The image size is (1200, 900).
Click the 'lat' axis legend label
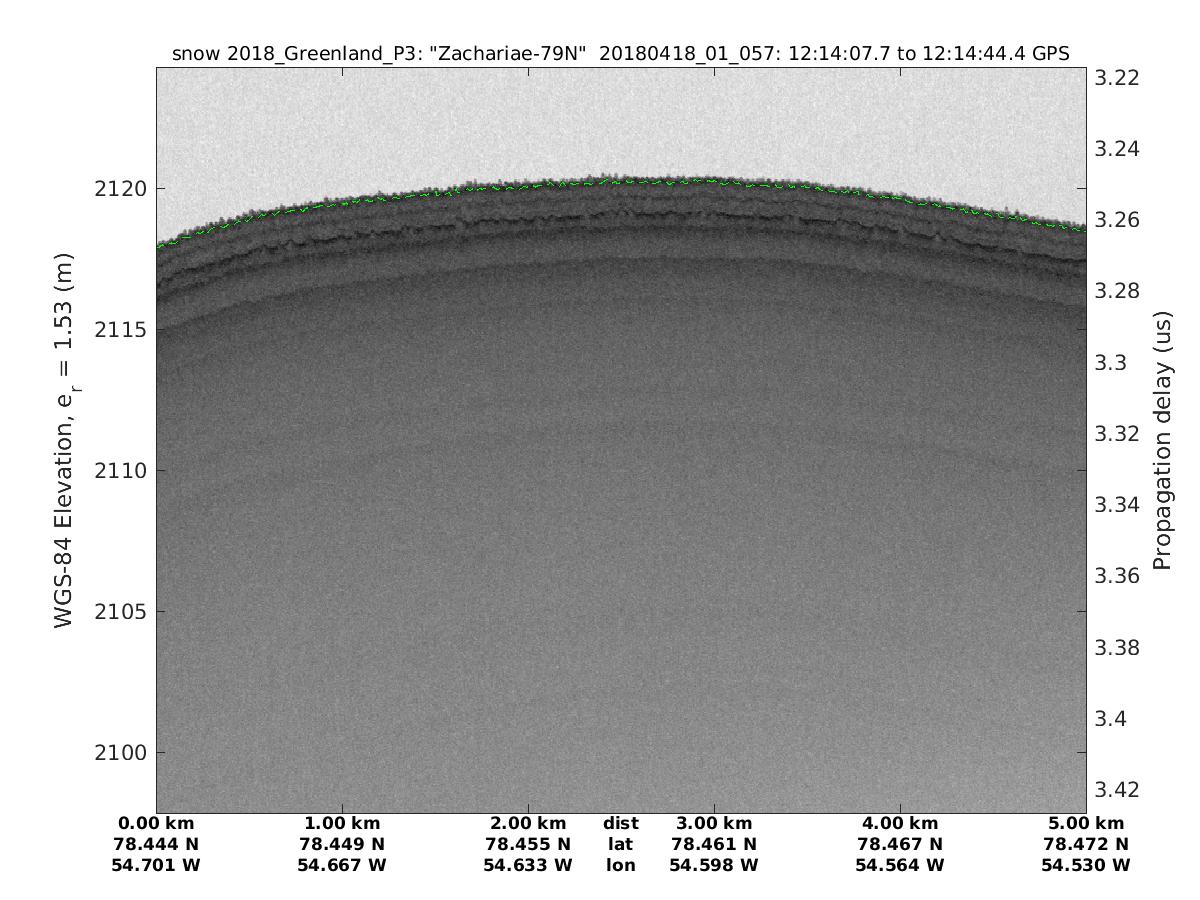click(x=621, y=844)
